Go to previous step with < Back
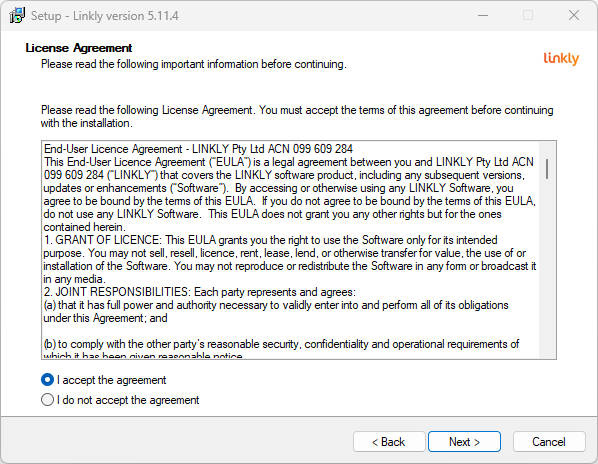Screen dimensions: 598x464 pos(389,442)
